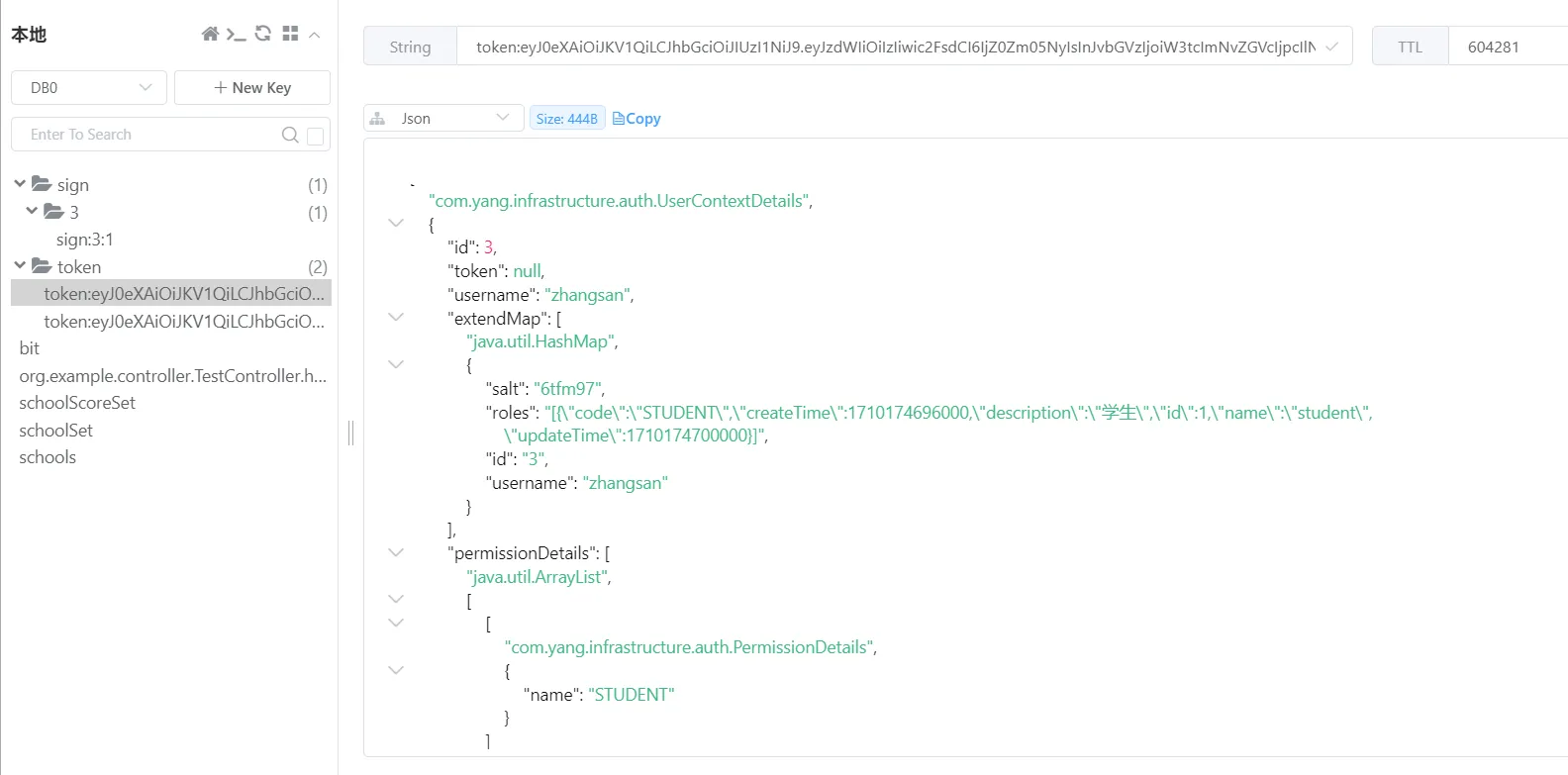Open the DB0 database dropdown

click(89, 87)
